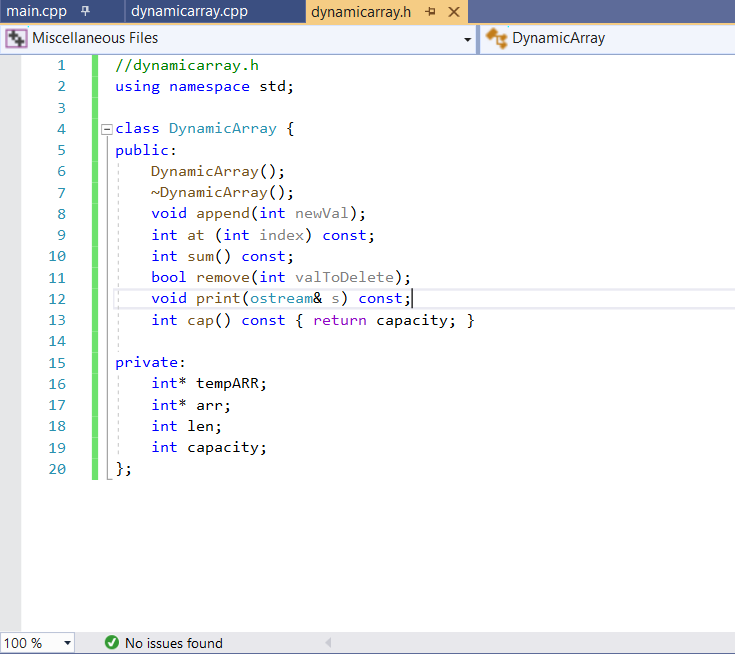Click the valToDelete parameter
This screenshot has height=654, width=735.
click(345, 277)
